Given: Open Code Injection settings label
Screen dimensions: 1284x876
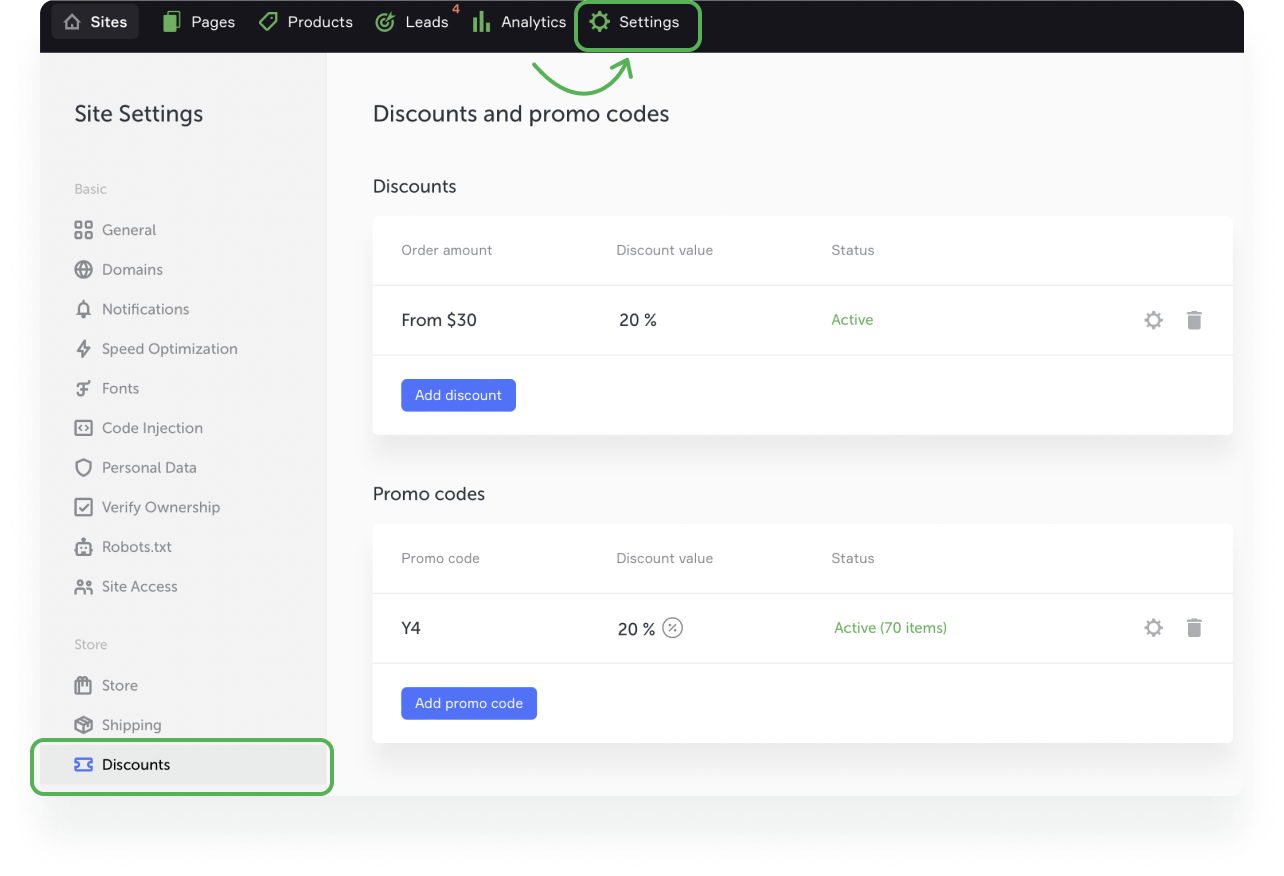Looking at the screenshot, I should [x=152, y=428].
